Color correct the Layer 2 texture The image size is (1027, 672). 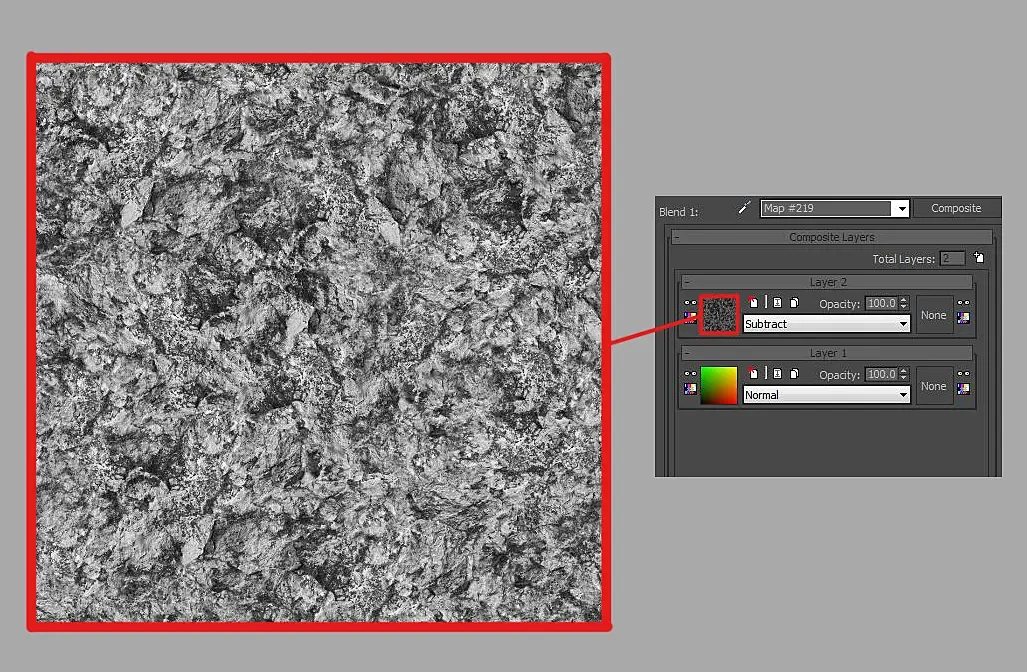click(x=690, y=318)
